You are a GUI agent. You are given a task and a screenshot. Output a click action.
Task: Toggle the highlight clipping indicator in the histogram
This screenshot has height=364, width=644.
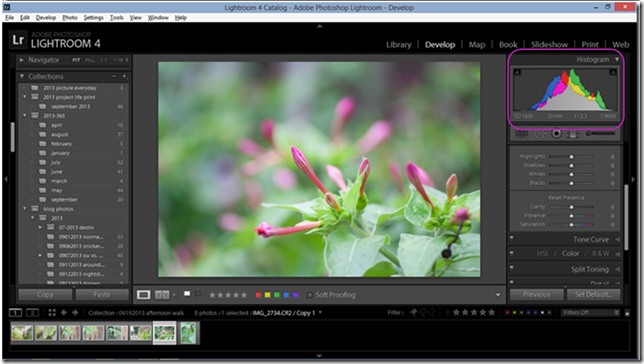613,72
